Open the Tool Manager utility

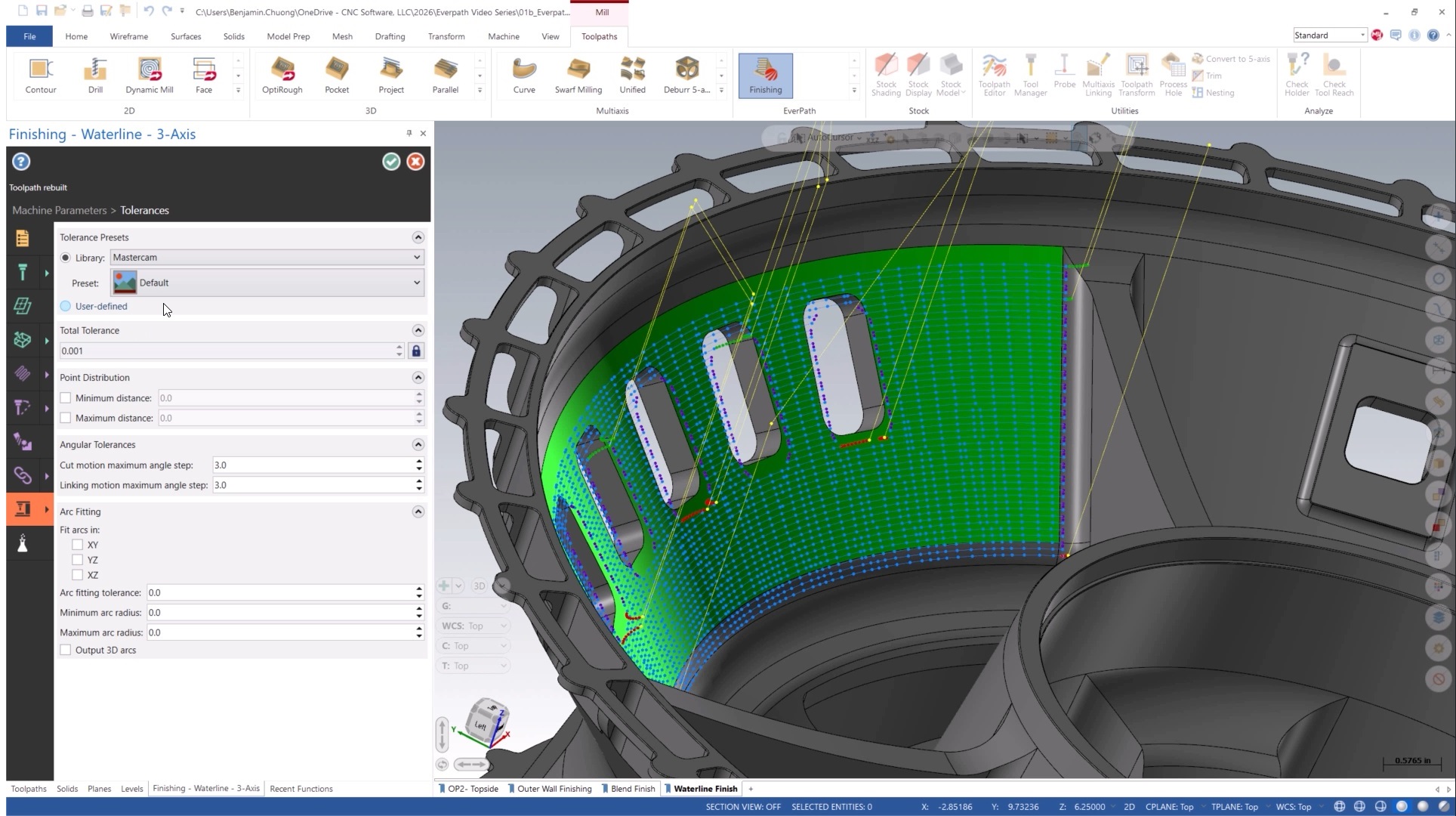(1030, 75)
